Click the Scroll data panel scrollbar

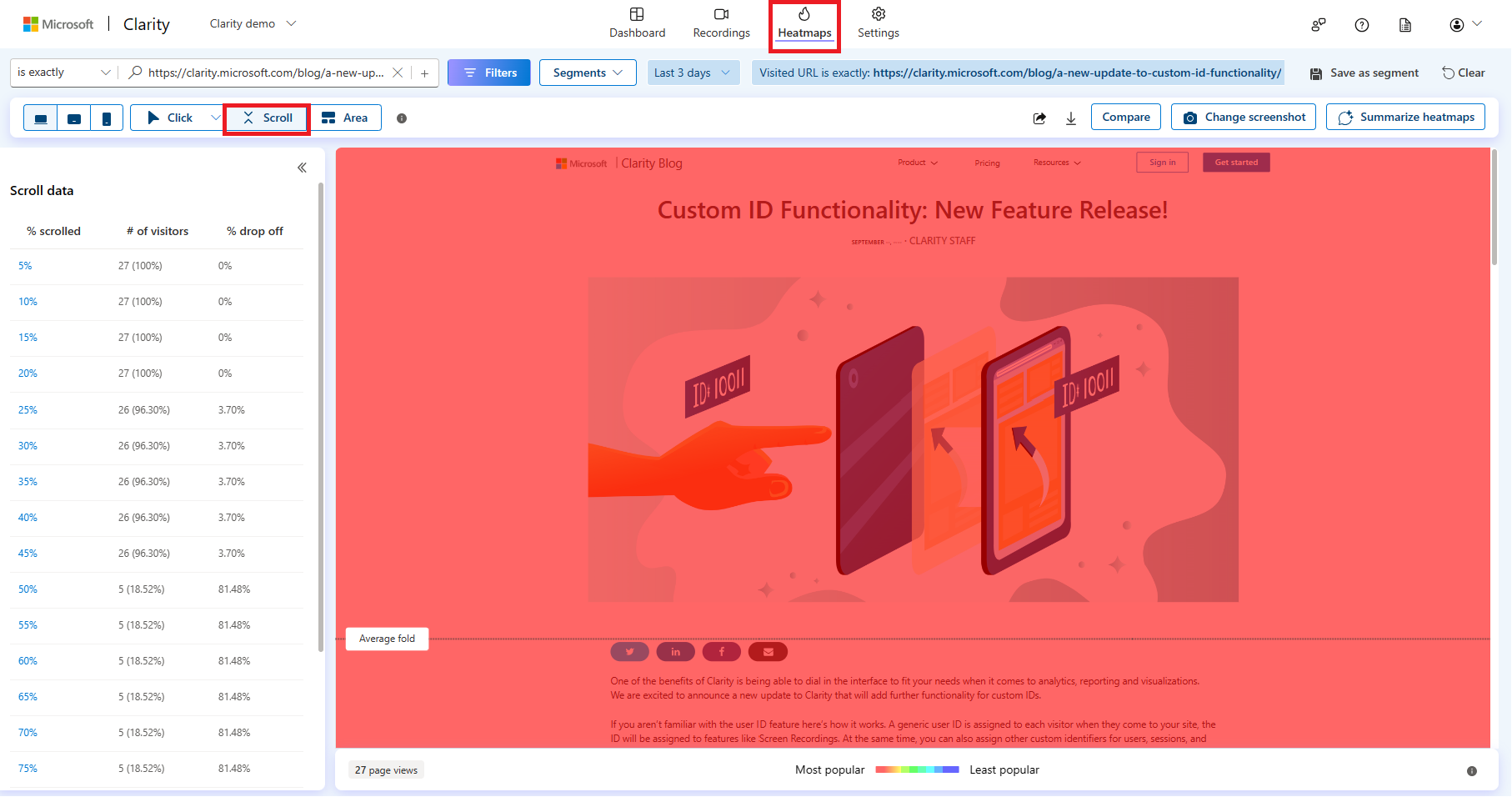(x=321, y=417)
